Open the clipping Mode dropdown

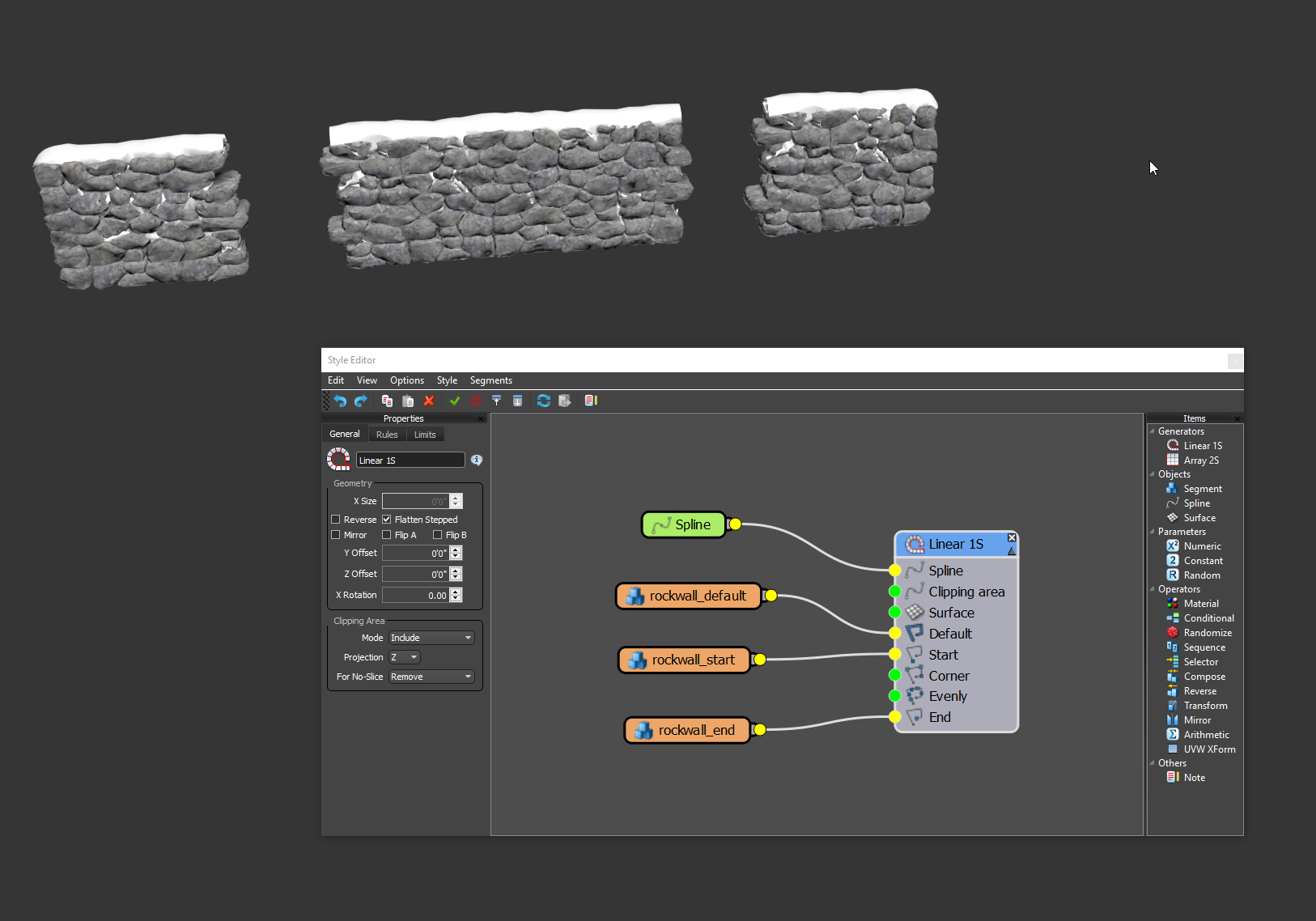[431, 638]
